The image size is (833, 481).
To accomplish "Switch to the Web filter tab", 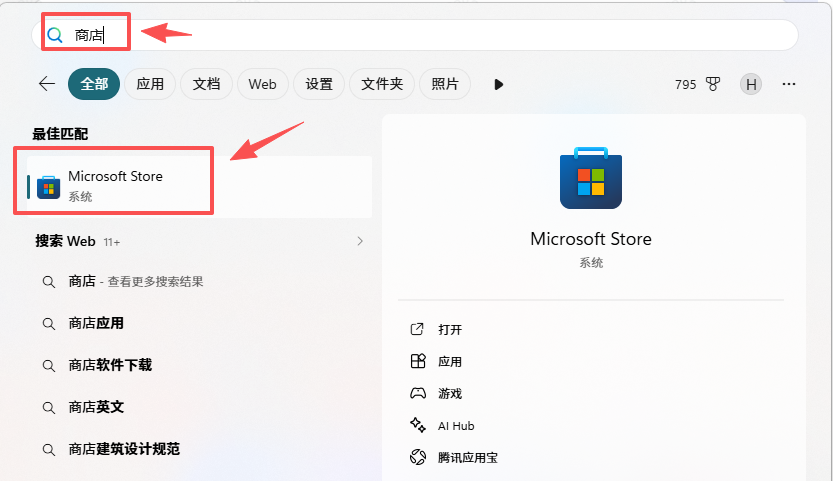I will click(262, 84).
